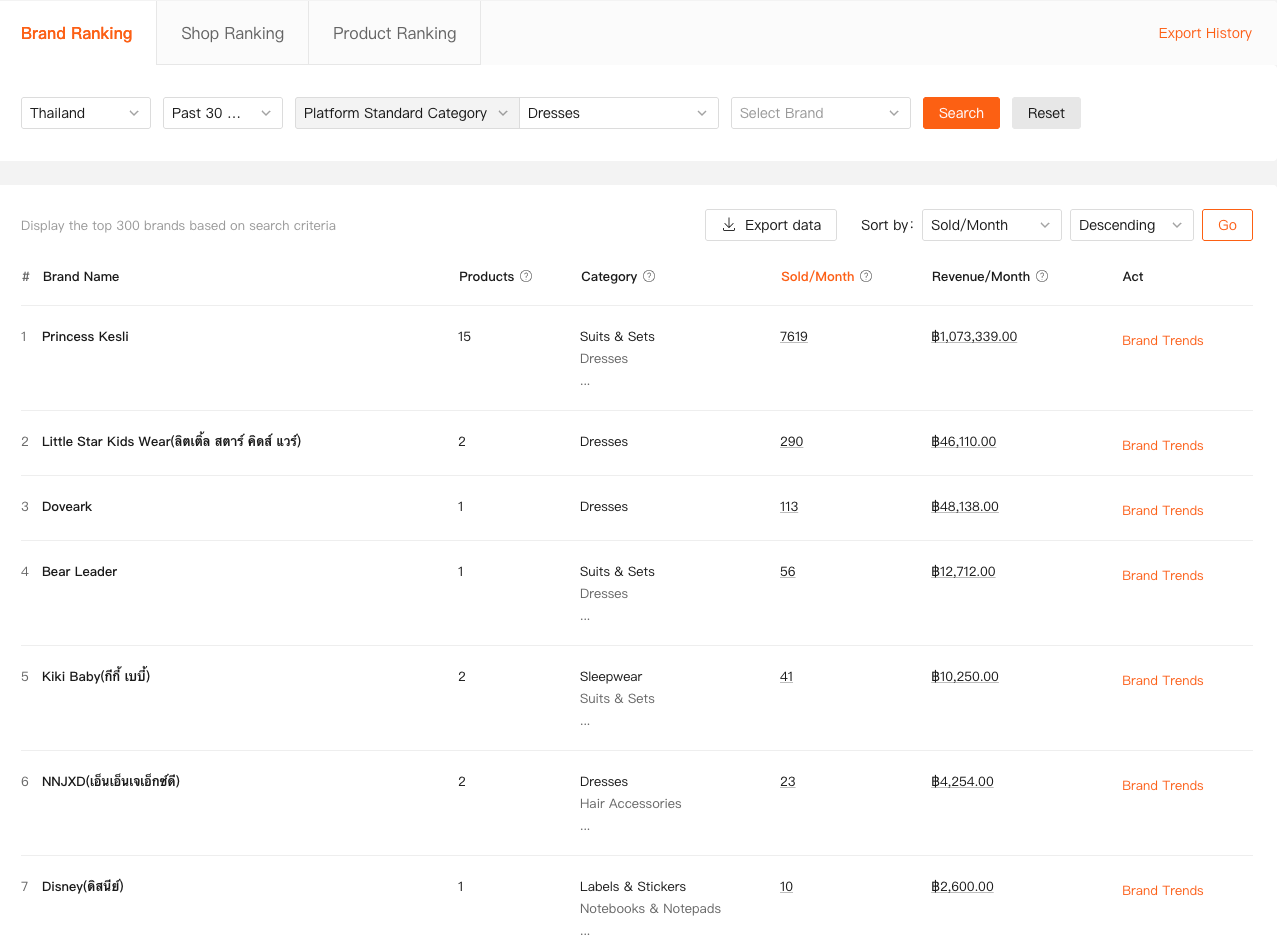Click the 7619 sold value for Princess Kesli
The width and height of the screenshot is (1277, 946).
(794, 337)
